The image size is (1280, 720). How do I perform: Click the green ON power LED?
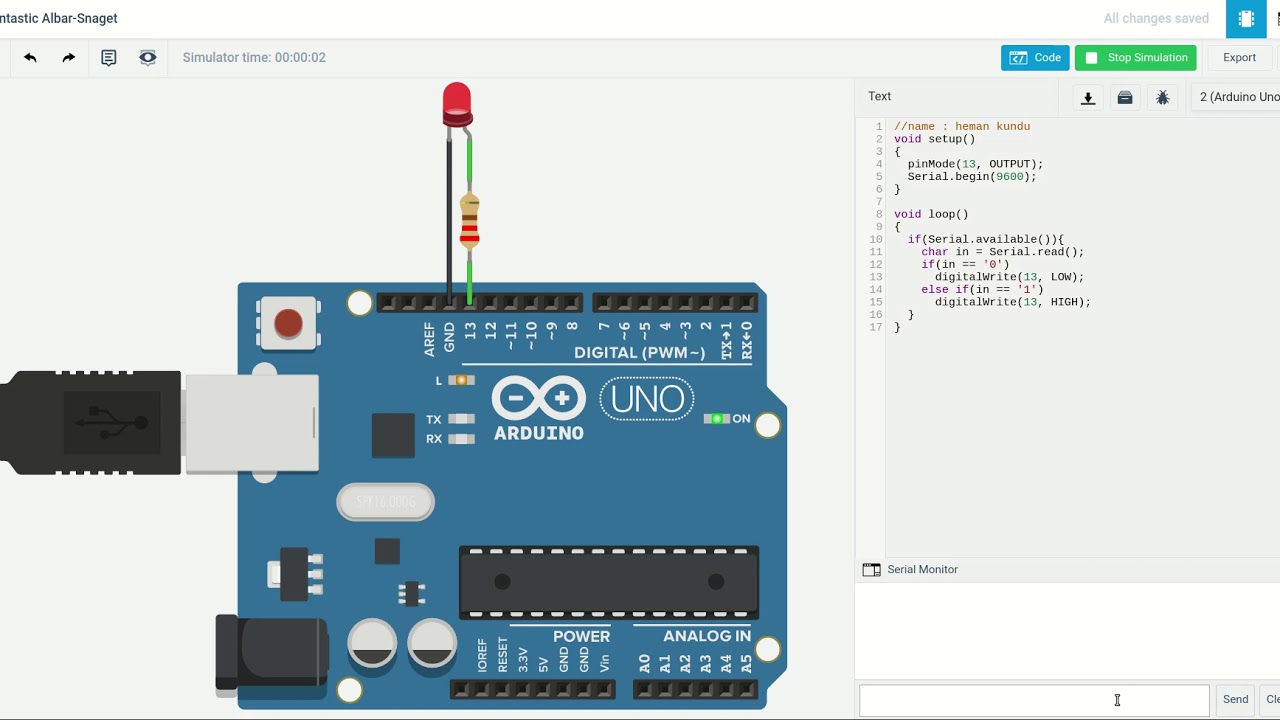coord(716,419)
